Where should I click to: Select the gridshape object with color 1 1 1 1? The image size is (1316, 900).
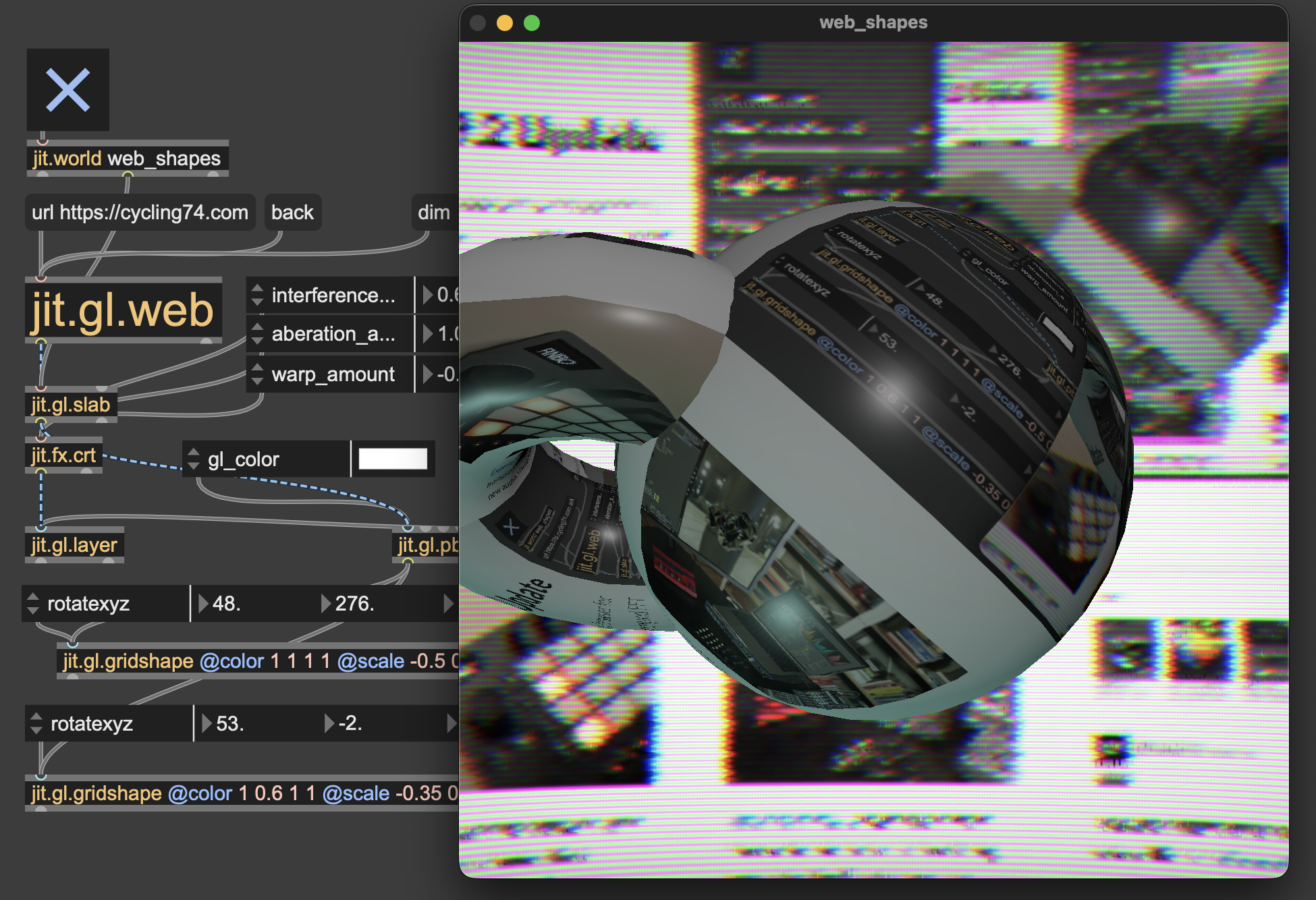click(258, 661)
